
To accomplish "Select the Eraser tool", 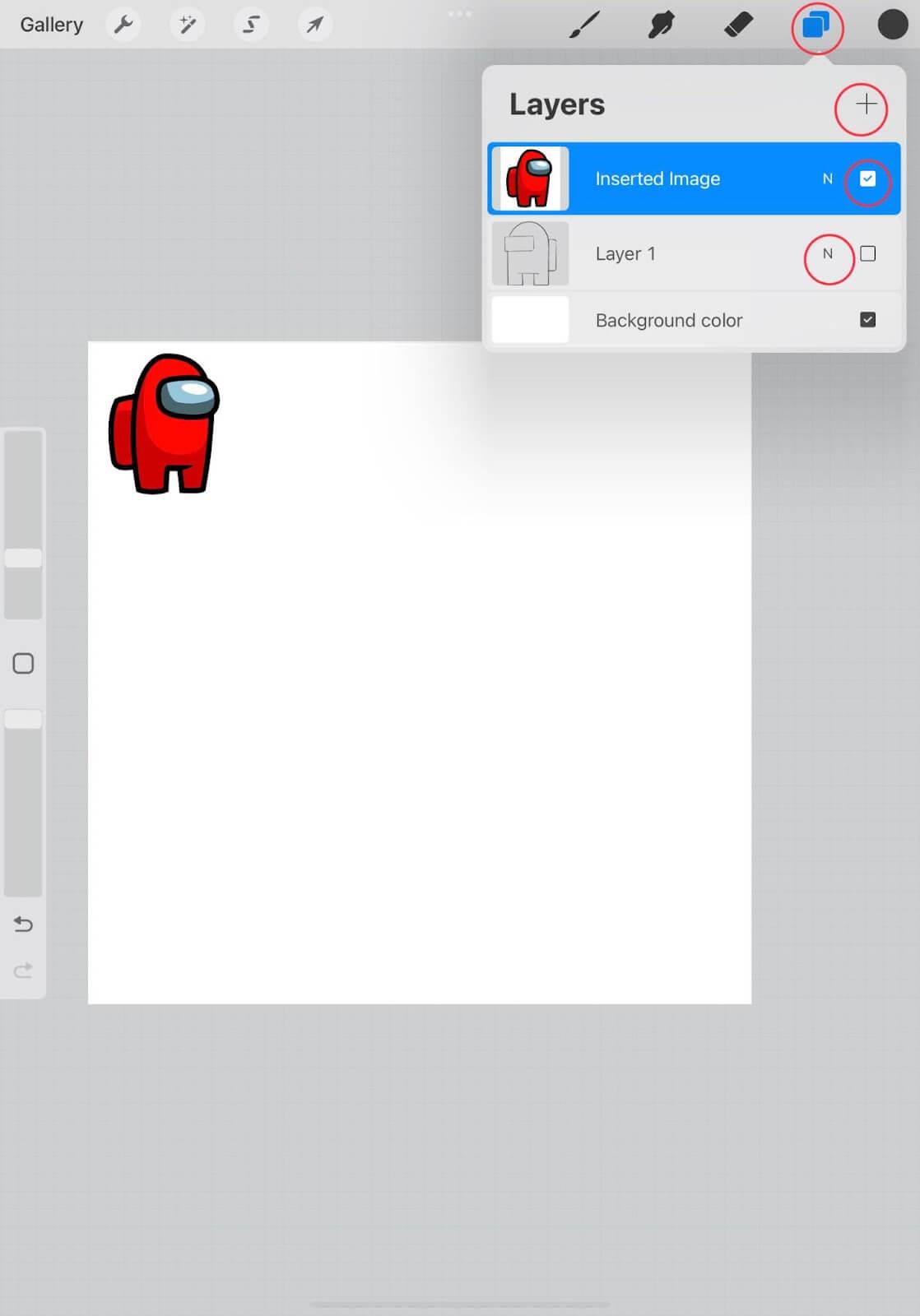I will (738, 25).
